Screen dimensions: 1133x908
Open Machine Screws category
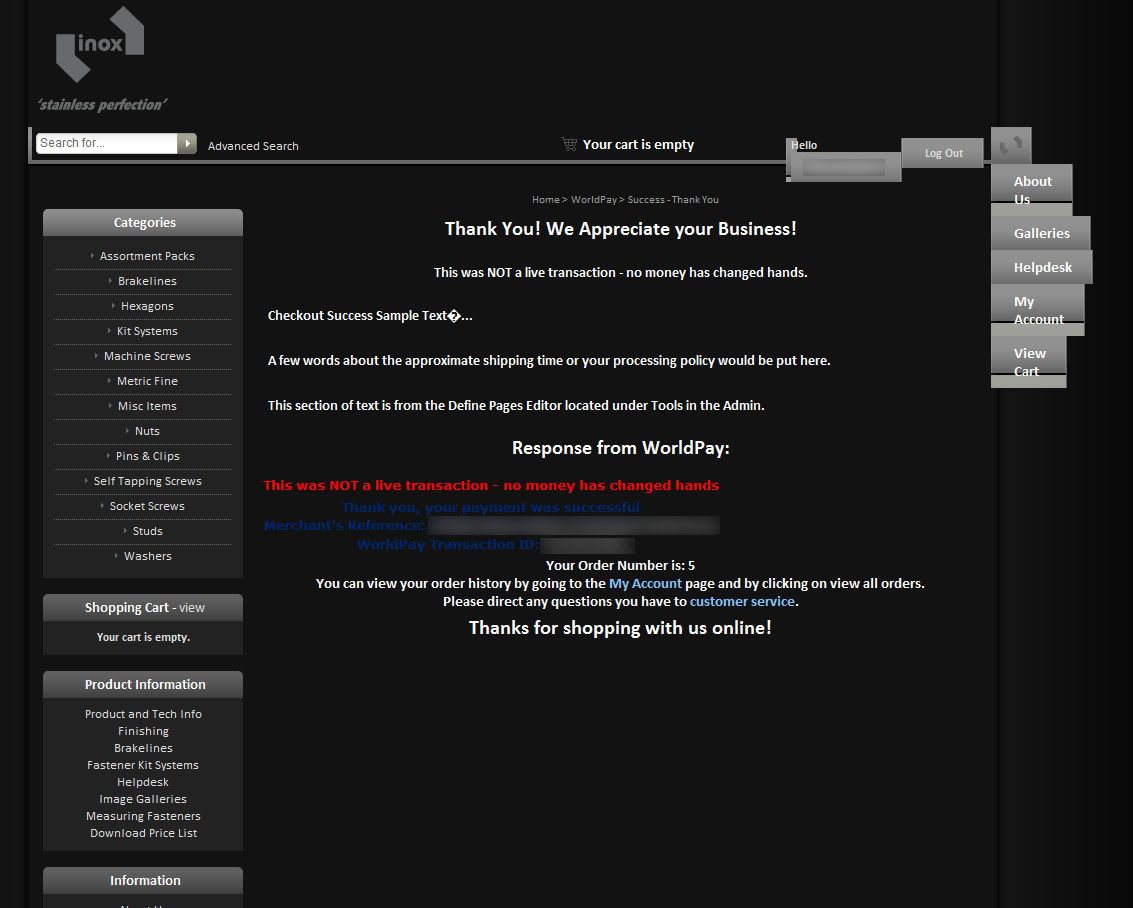click(x=147, y=356)
